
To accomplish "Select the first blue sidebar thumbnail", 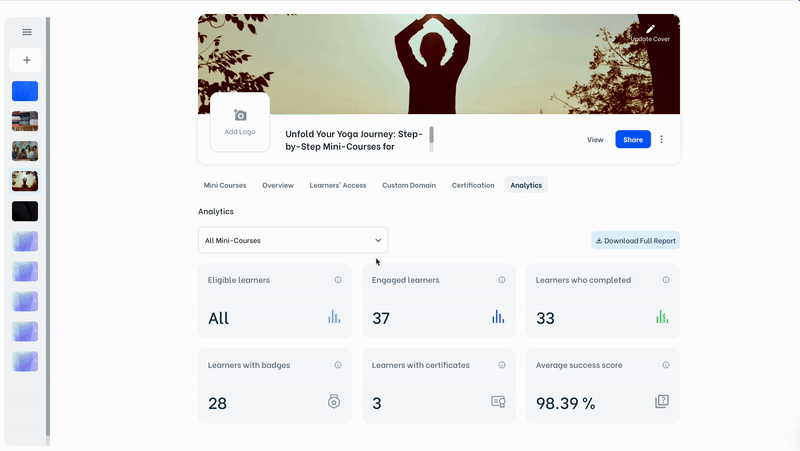I will [x=25, y=91].
